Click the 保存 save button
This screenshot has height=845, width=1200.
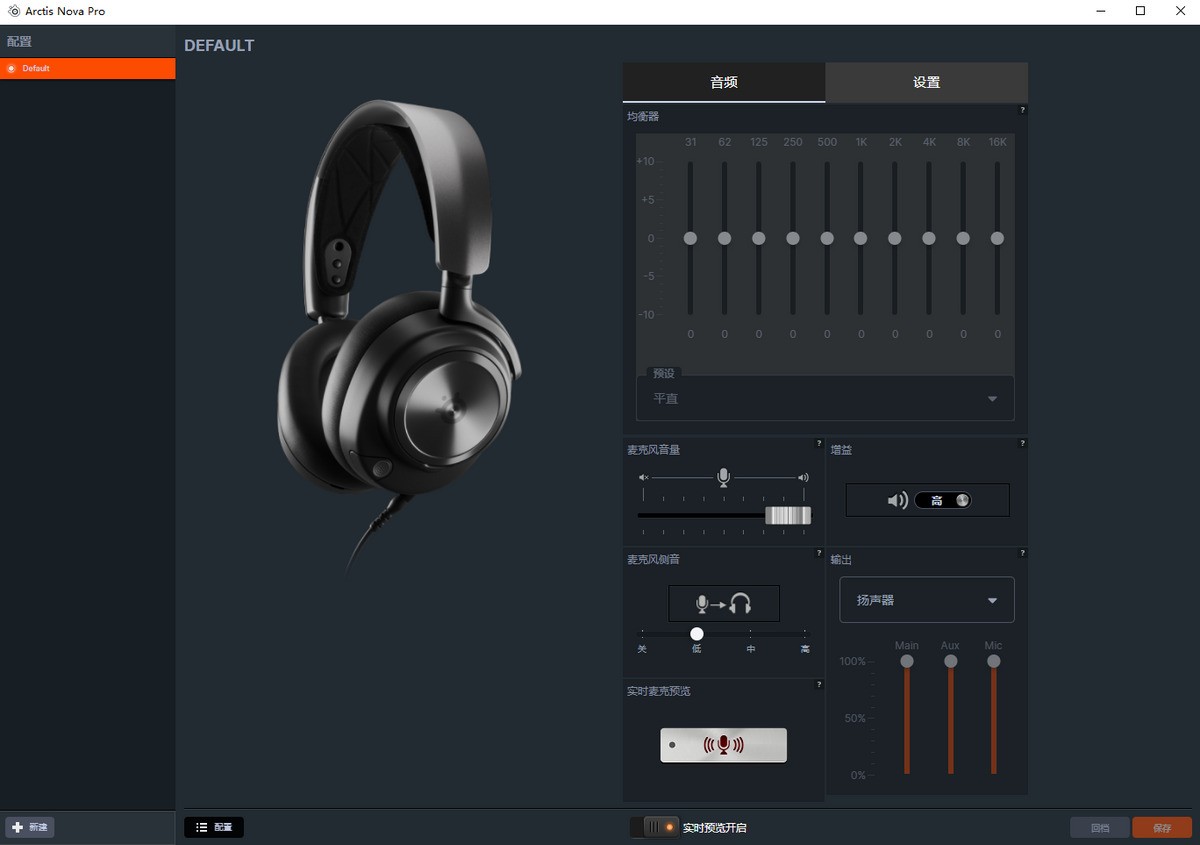1162,828
